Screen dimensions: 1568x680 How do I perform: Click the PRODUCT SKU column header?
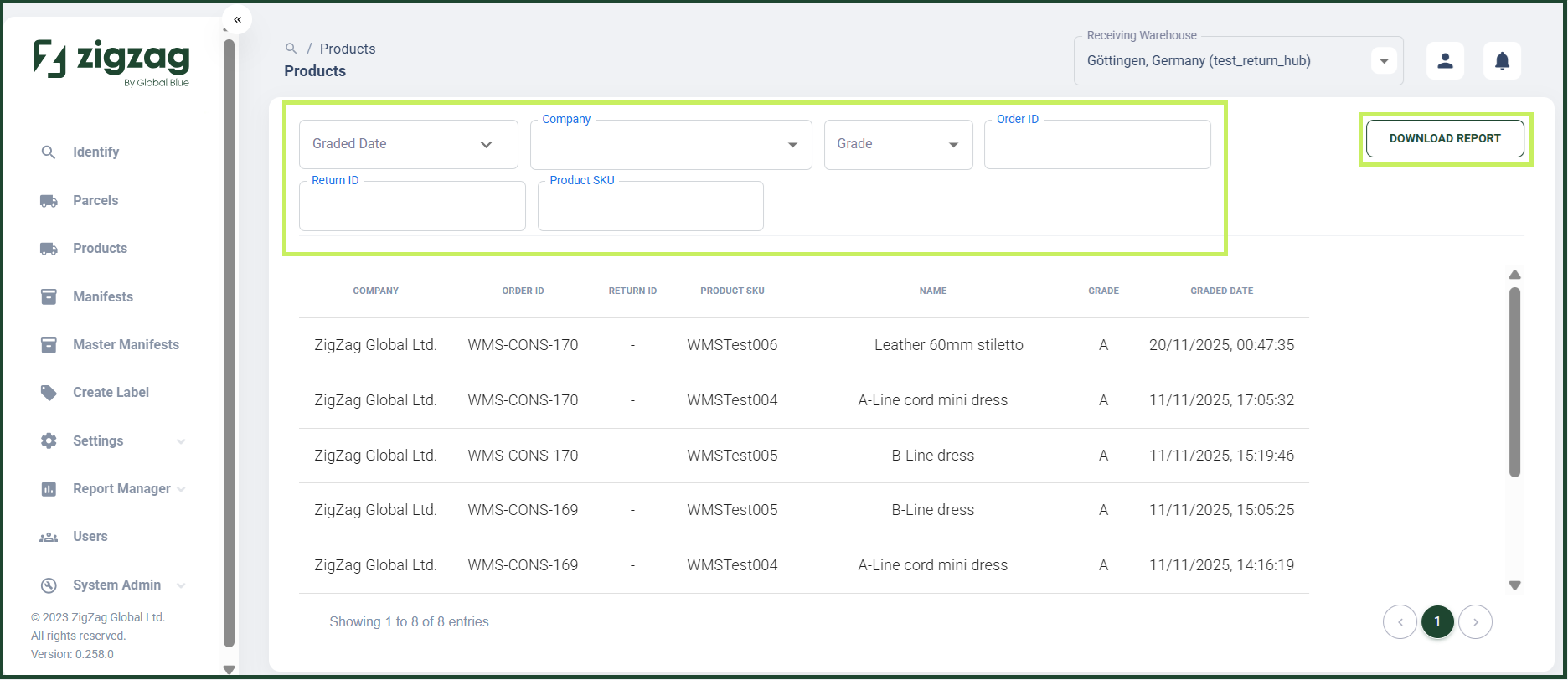pos(732,291)
